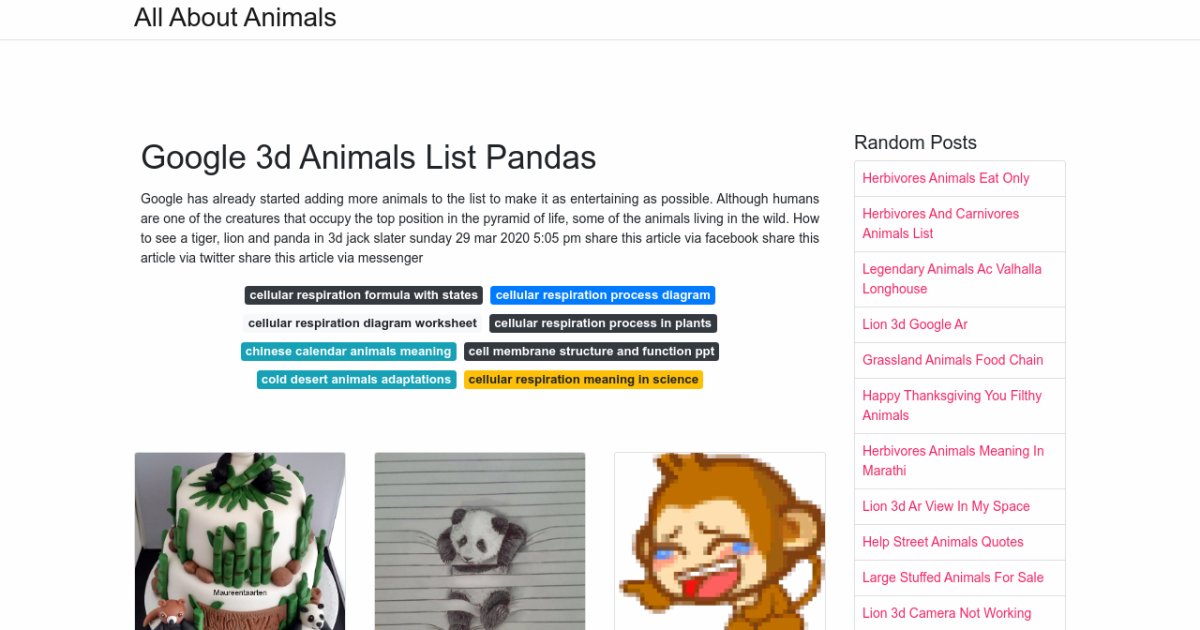Open the laughing pixel monkey image
Viewport: 1200px width, 630px height.
tap(720, 541)
